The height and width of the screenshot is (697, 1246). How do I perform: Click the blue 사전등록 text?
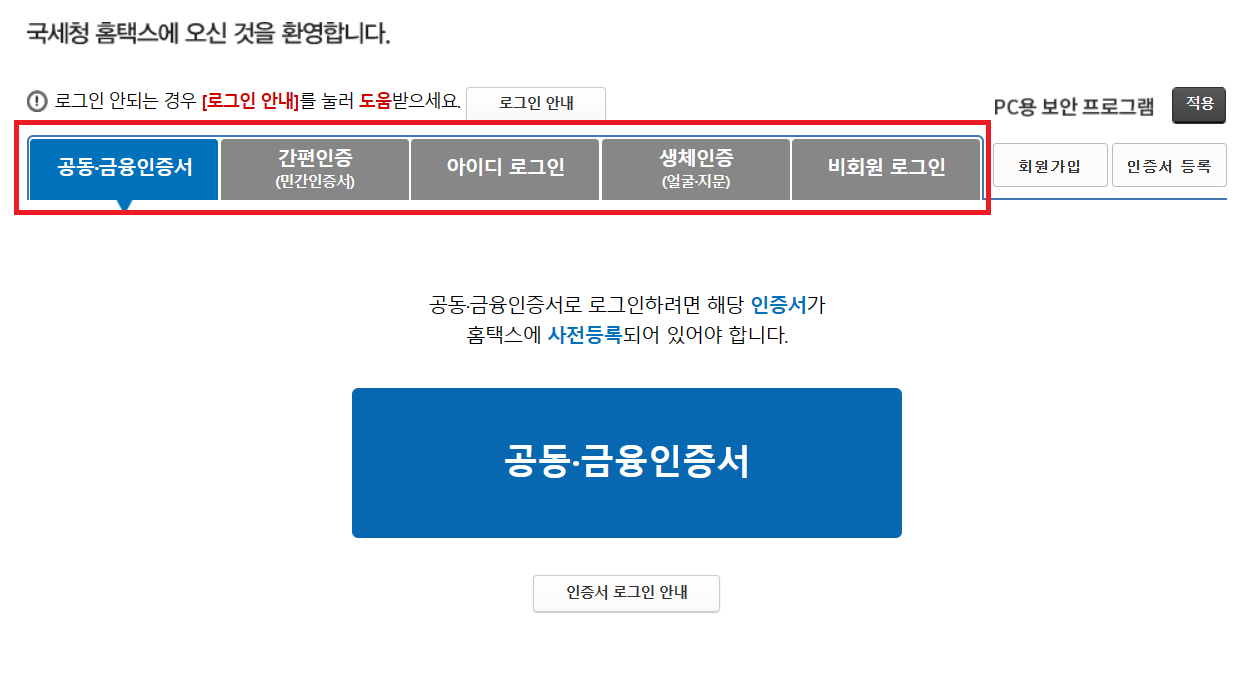click(x=584, y=336)
